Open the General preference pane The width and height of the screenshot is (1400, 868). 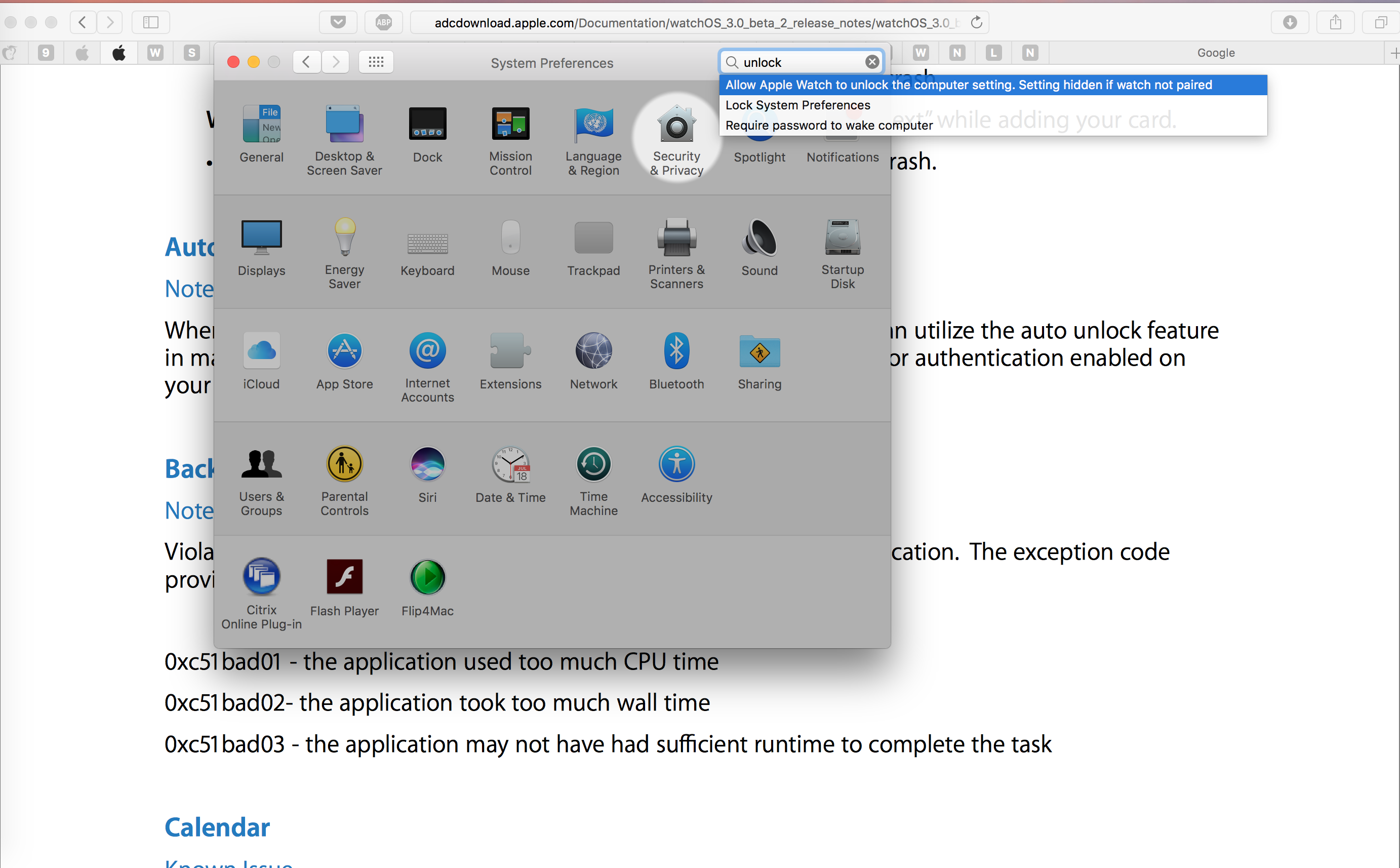(261, 134)
